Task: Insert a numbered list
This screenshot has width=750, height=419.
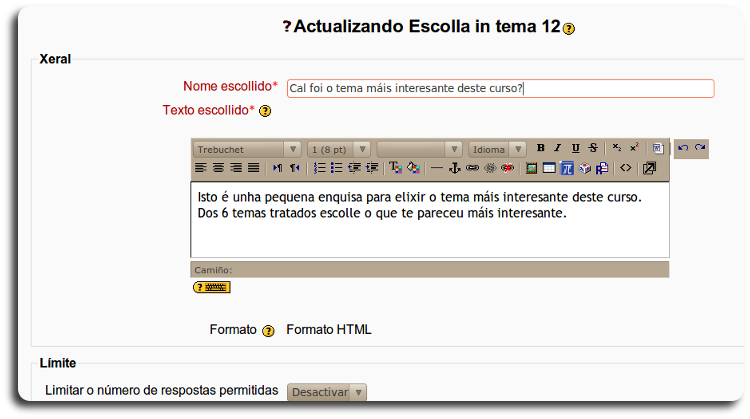Action: coord(319,168)
